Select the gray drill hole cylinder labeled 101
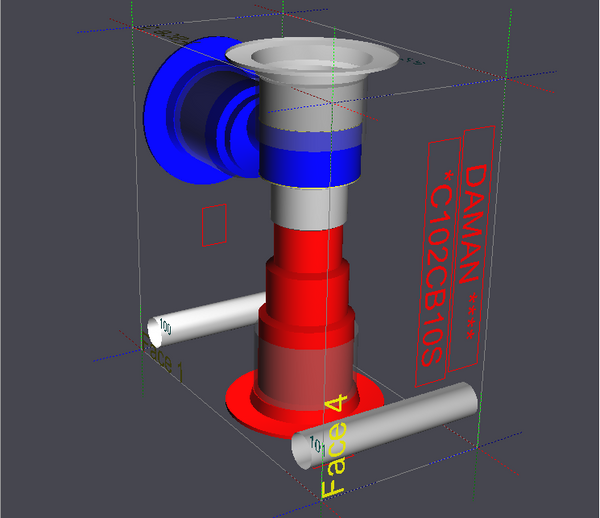Image resolution: width=600 pixels, height=518 pixels. point(385,425)
